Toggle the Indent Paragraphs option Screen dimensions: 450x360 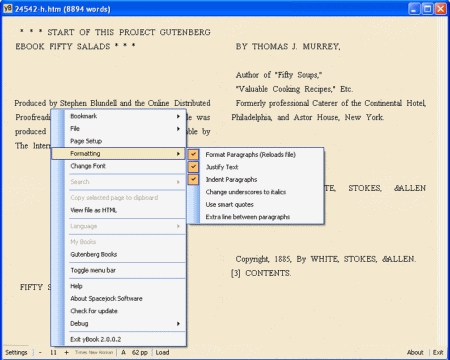(255, 179)
